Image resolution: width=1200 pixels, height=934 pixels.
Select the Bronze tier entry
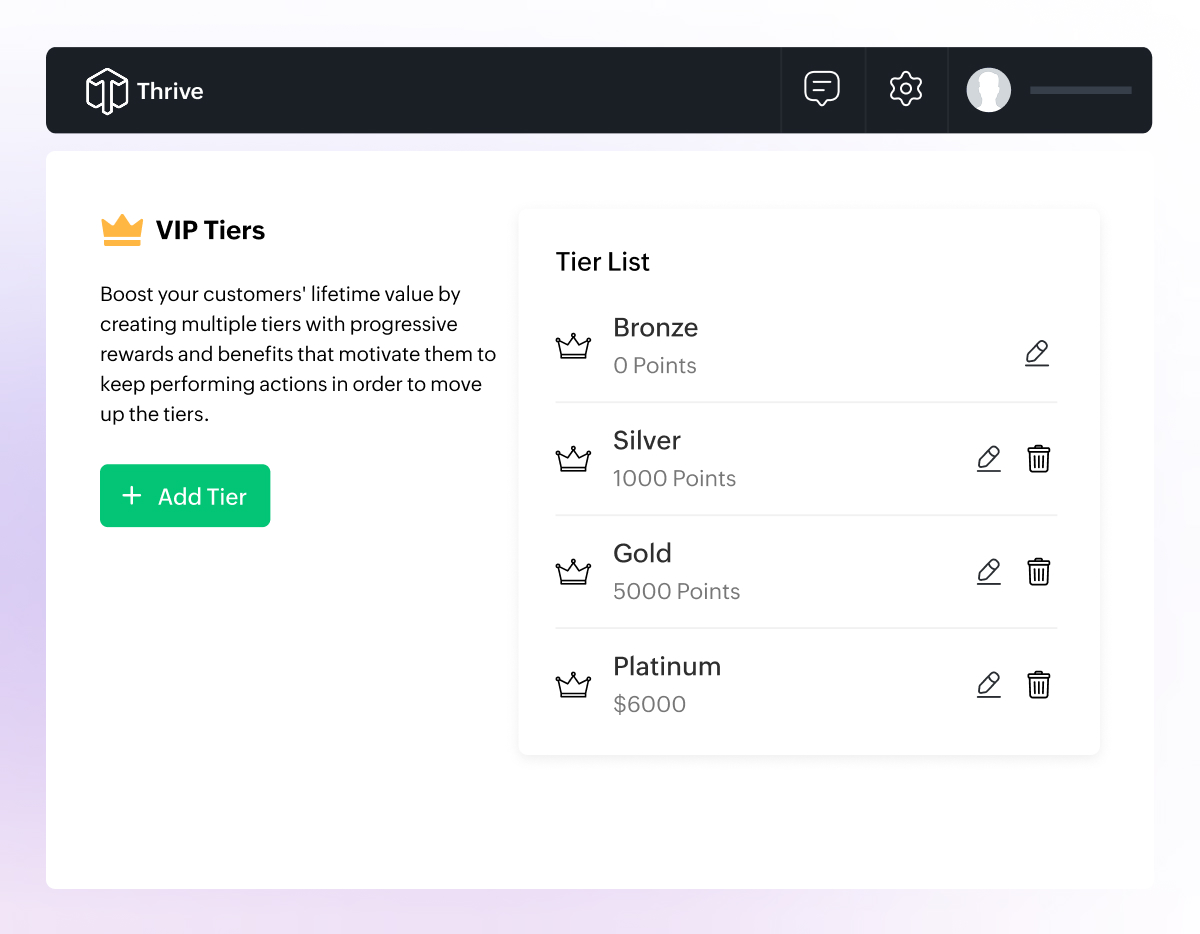(x=655, y=327)
